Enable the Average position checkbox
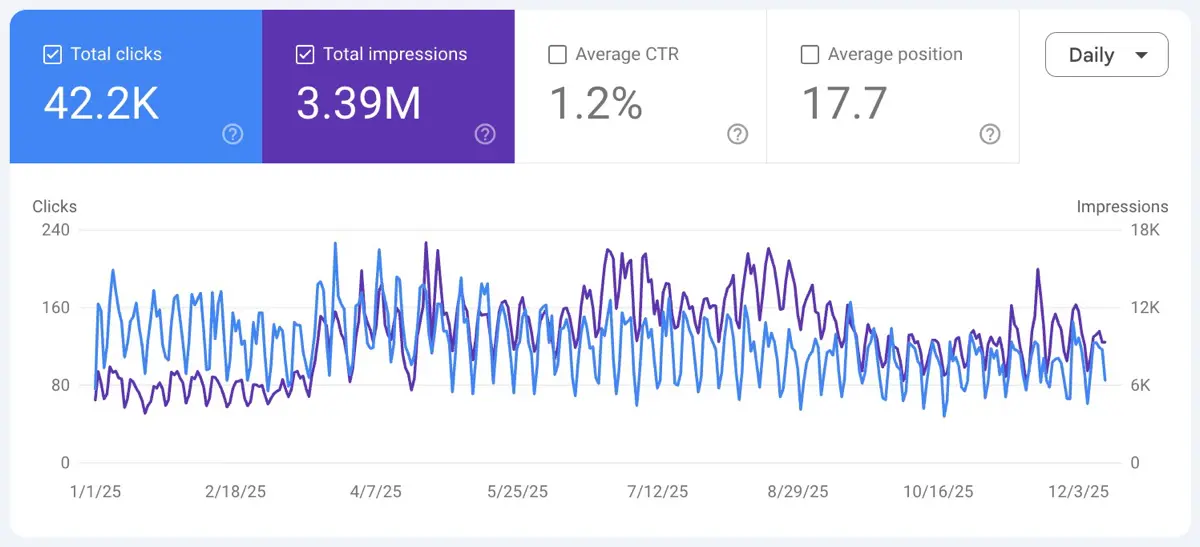The width and height of the screenshot is (1200, 547). [810, 54]
